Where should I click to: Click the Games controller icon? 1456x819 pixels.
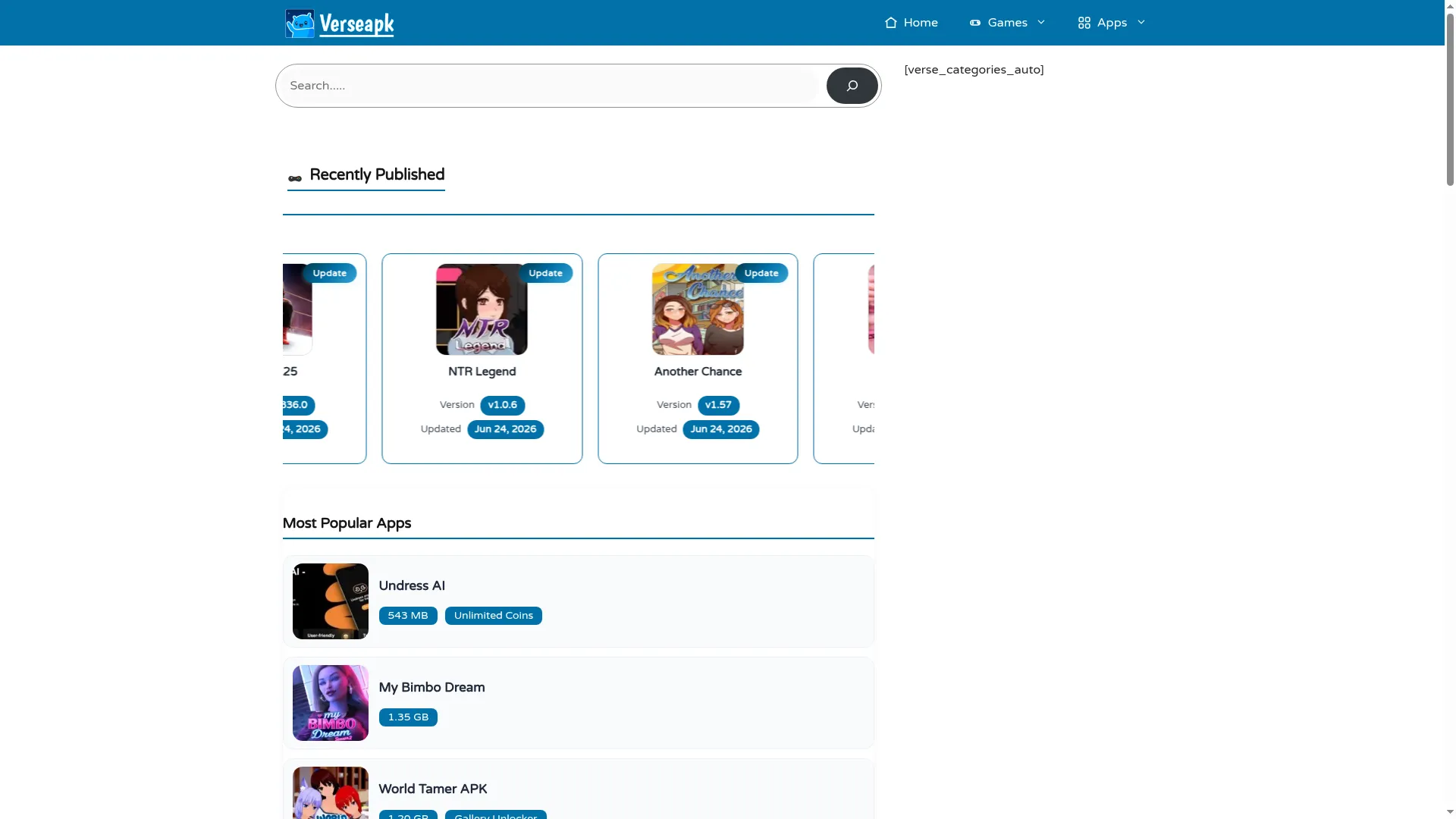tap(975, 23)
